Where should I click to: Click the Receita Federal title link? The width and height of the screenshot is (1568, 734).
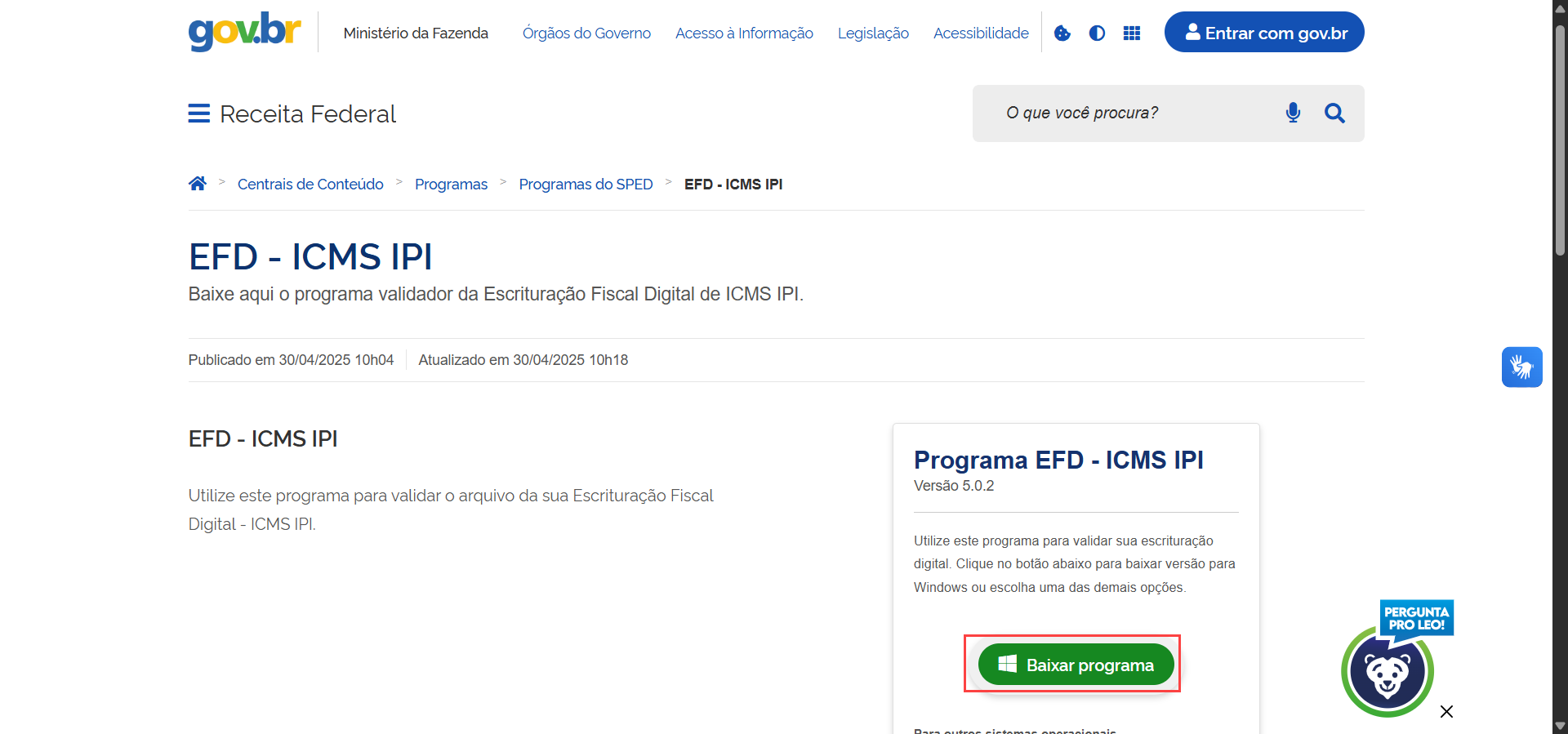click(308, 113)
